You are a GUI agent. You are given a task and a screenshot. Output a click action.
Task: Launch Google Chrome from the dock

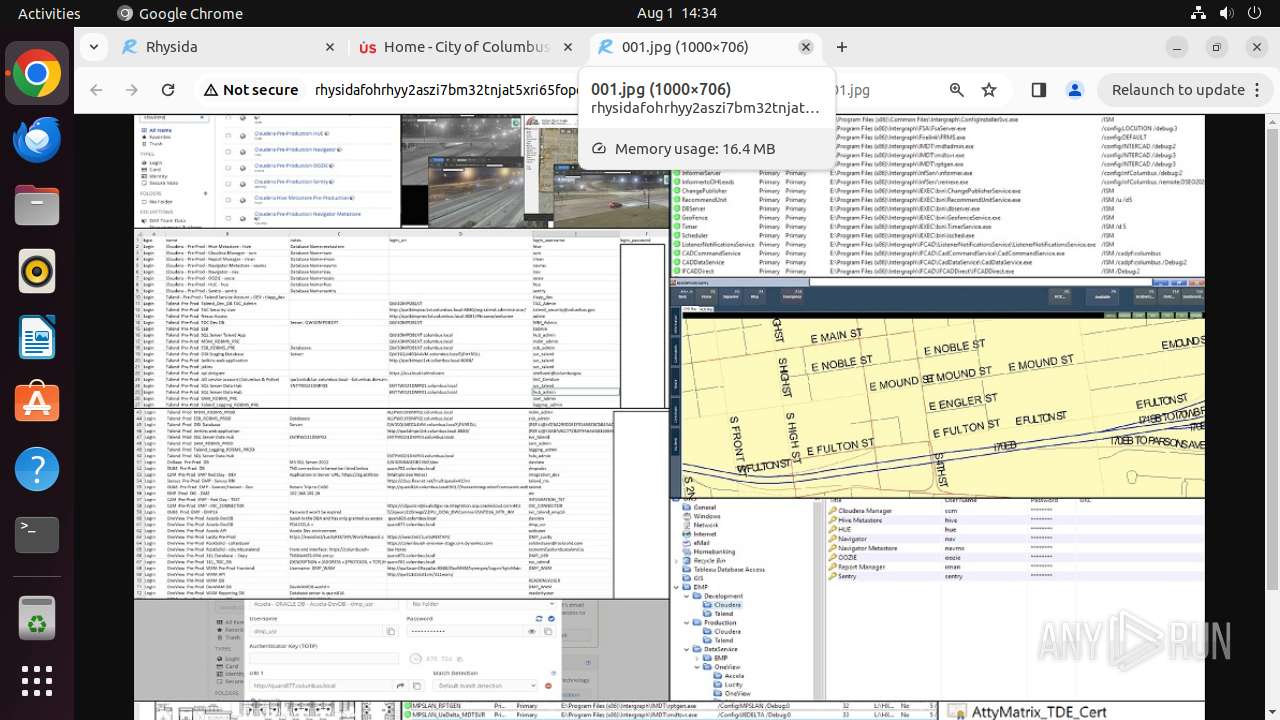(x=37, y=74)
